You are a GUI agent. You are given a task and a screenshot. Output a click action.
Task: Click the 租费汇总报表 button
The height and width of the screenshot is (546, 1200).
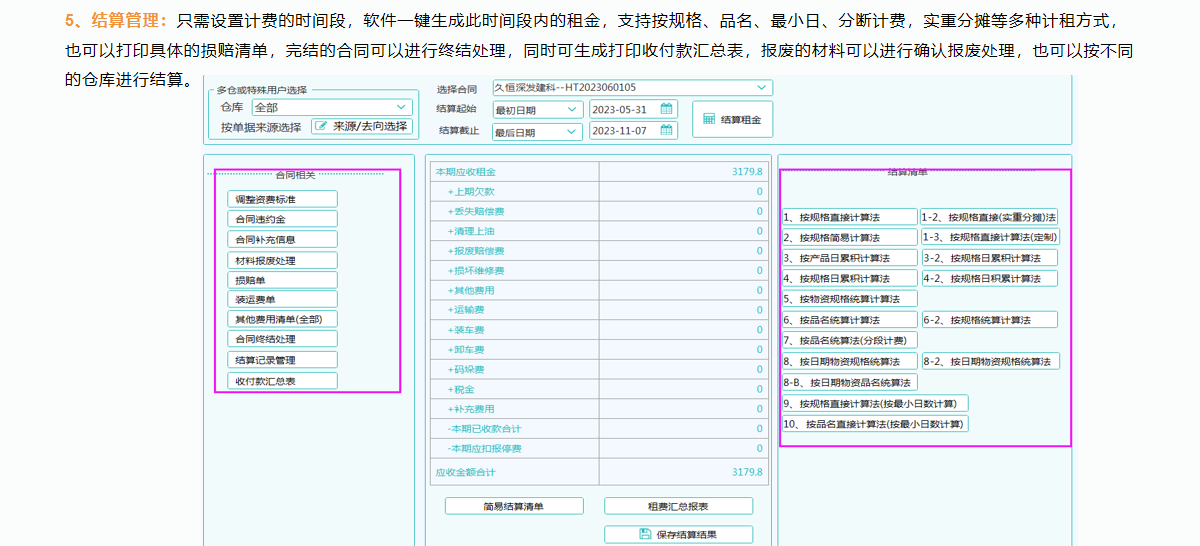tap(678, 506)
